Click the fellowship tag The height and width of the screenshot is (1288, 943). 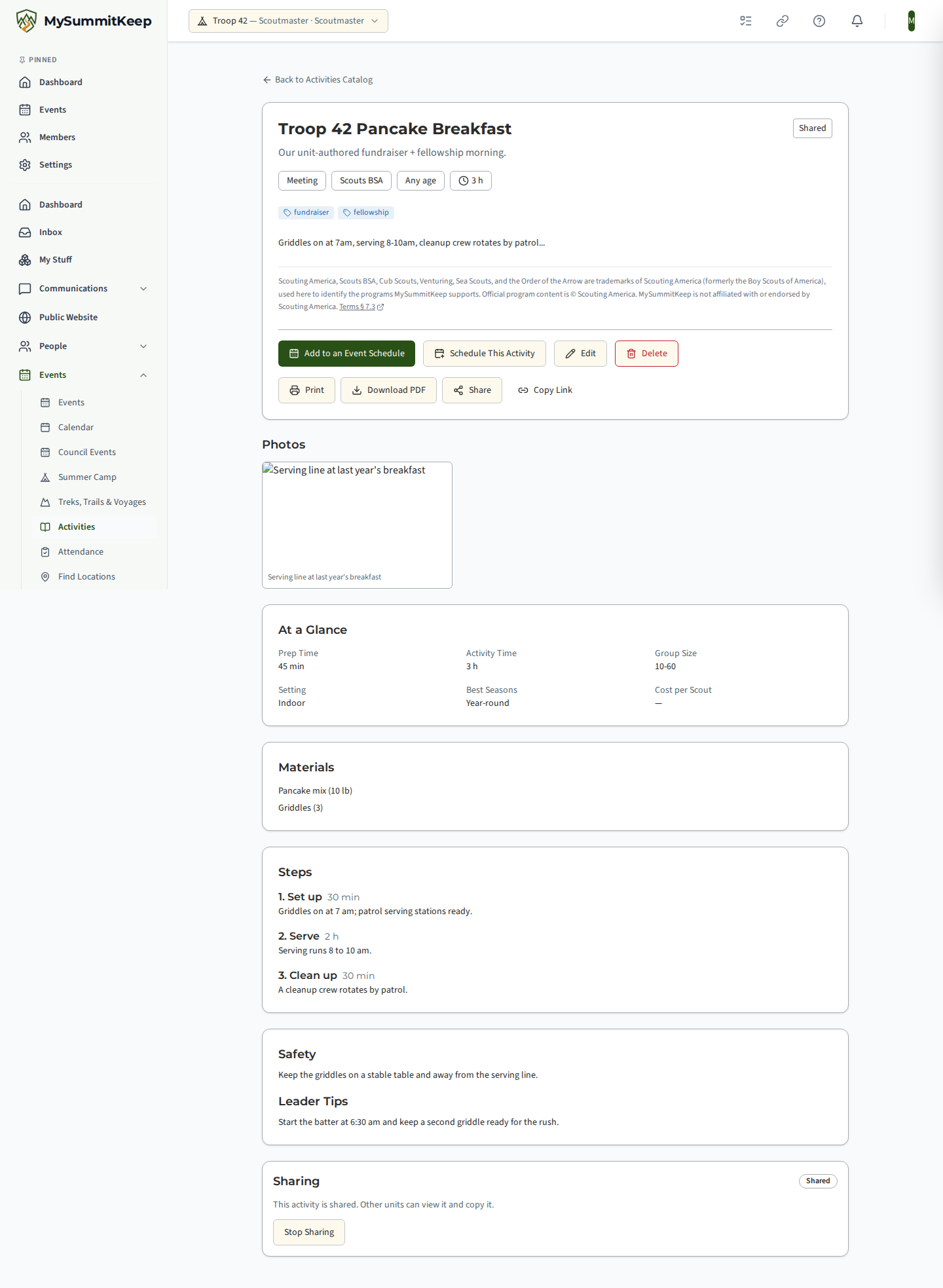click(366, 212)
